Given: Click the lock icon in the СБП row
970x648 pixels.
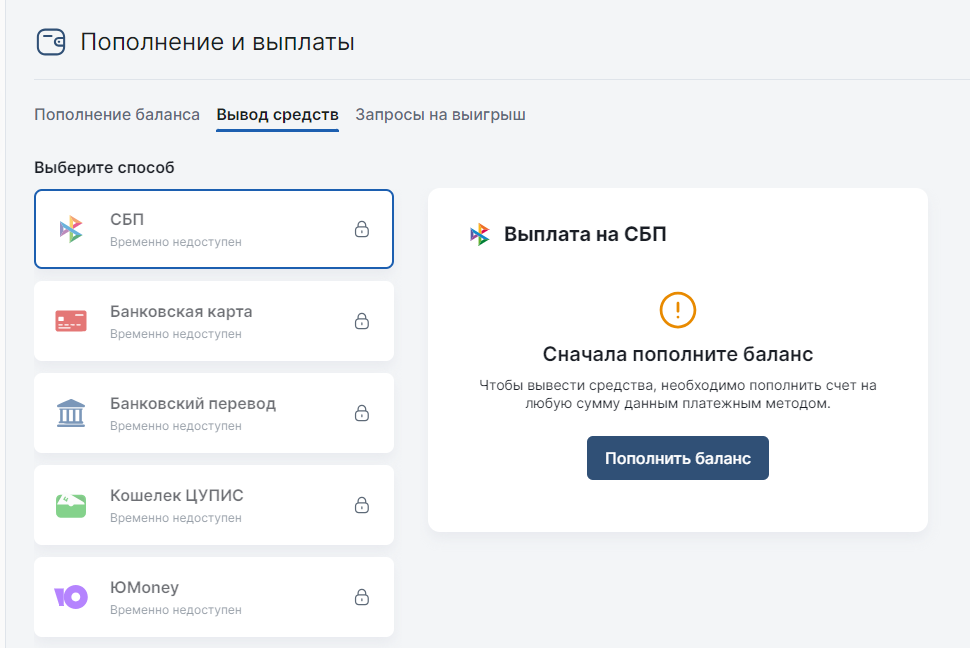Looking at the screenshot, I should tap(362, 229).
